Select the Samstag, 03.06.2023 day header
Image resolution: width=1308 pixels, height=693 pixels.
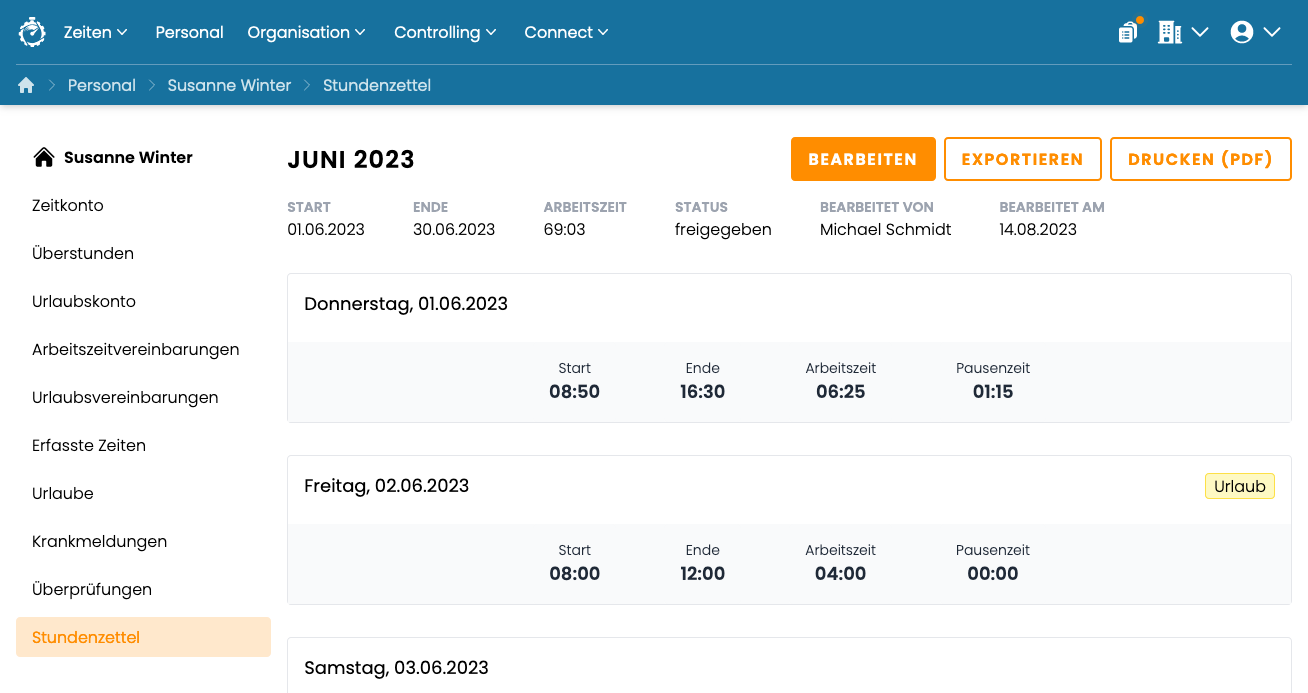(397, 668)
